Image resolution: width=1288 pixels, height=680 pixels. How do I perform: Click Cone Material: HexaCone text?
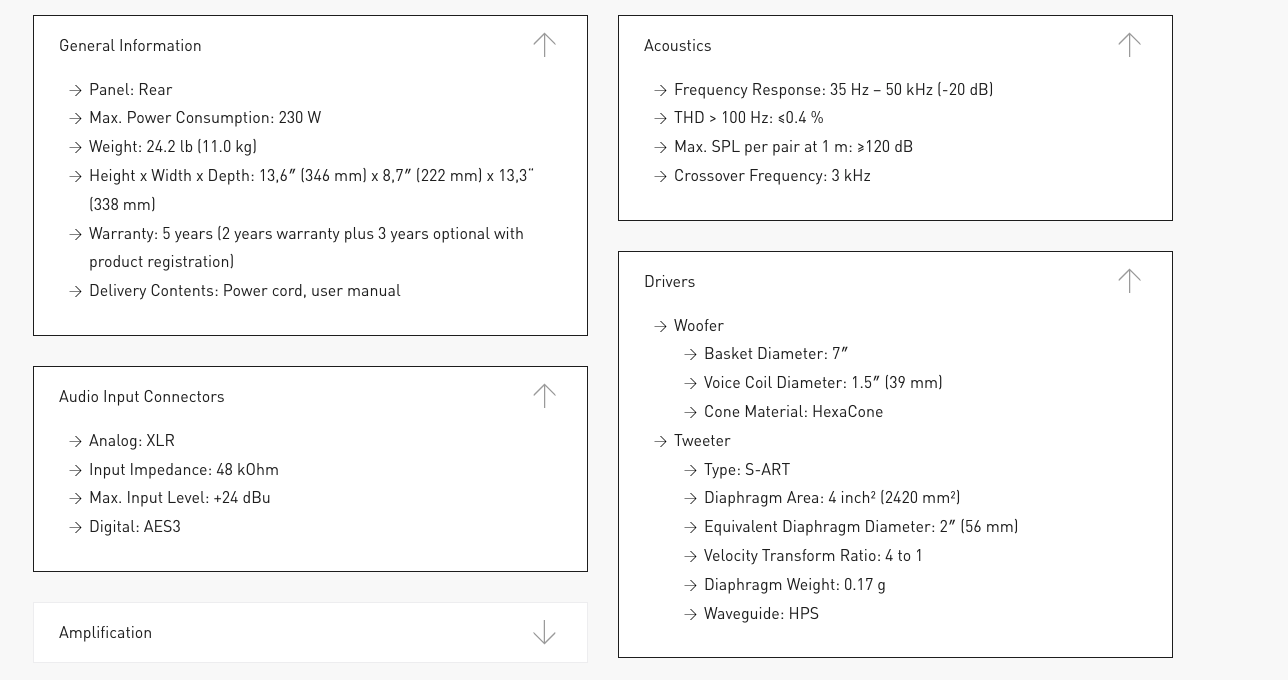point(793,412)
